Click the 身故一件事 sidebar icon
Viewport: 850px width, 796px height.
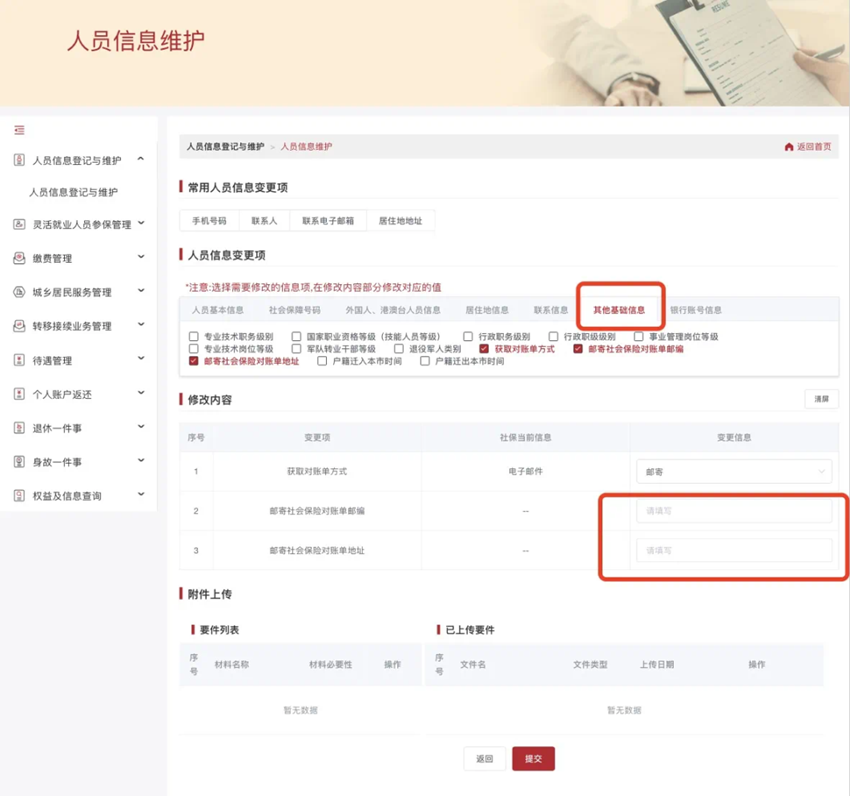point(19,462)
